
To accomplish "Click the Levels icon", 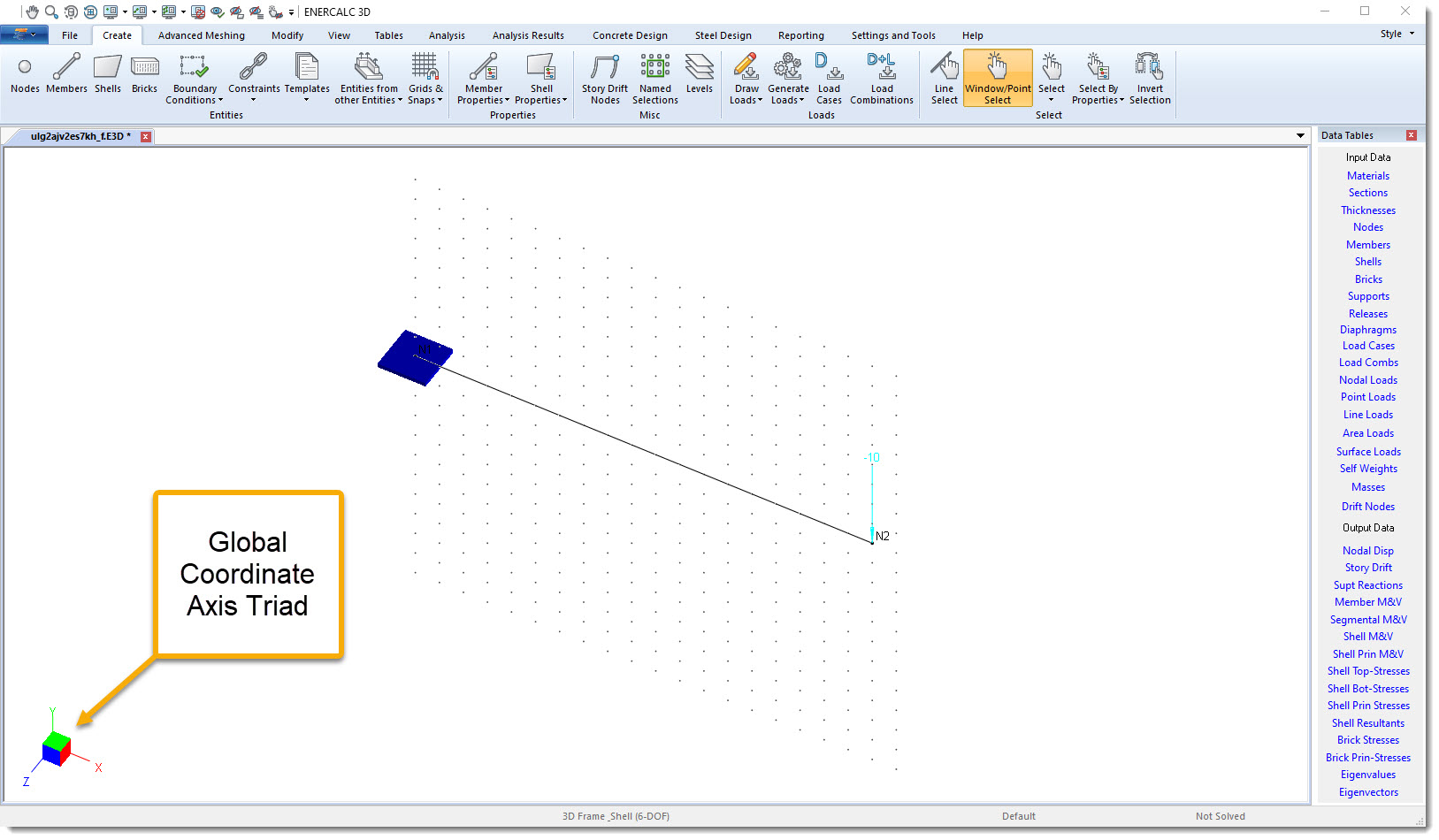I will click(x=699, y=74).
